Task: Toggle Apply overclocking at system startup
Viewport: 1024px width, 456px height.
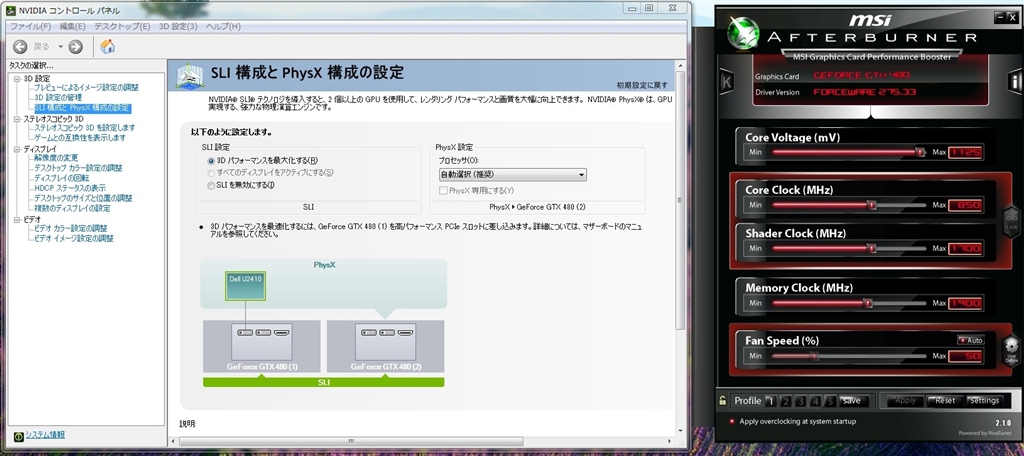Action: [x=732, y=421]
